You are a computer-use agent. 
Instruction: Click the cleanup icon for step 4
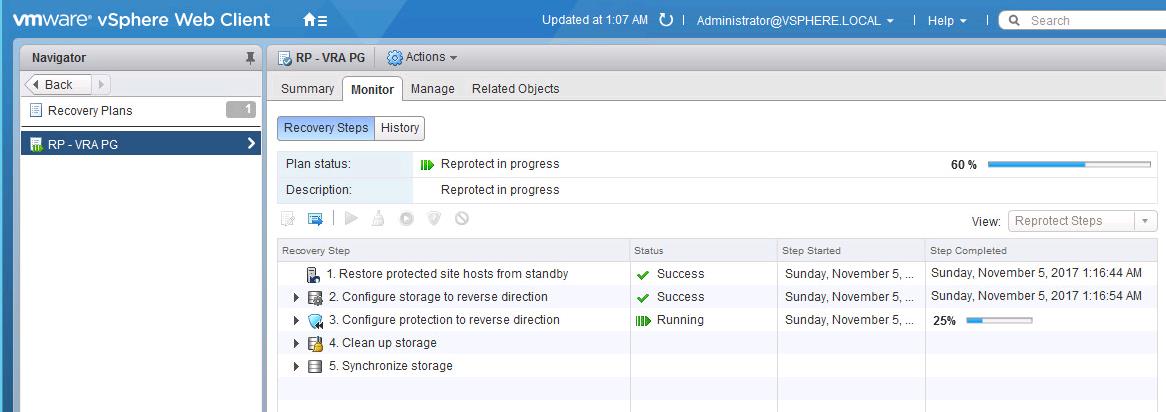315,344
